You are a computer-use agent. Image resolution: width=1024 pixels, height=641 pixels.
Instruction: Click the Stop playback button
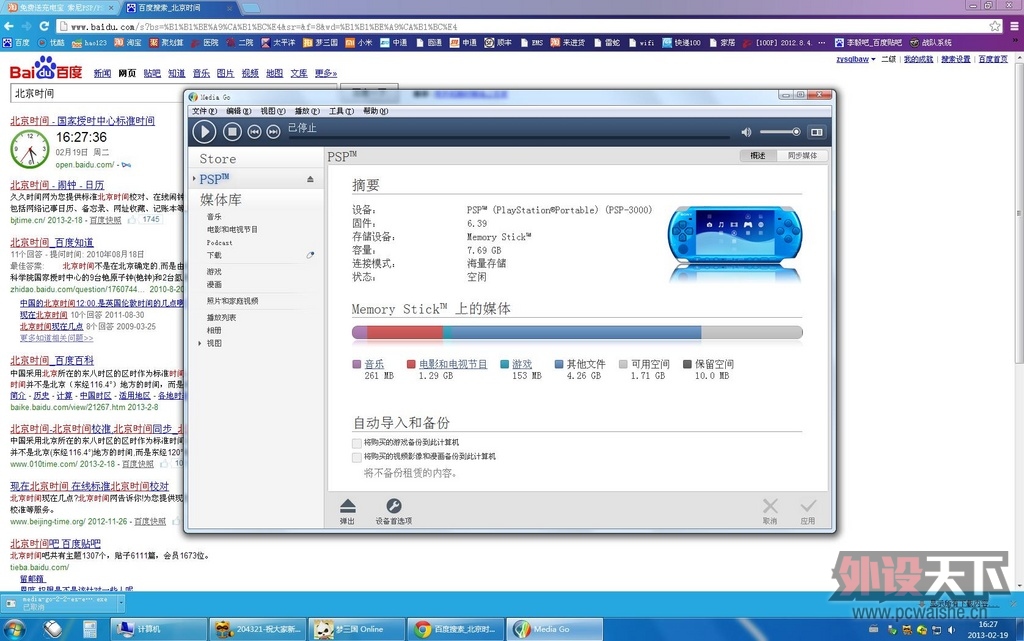(232, 132)
